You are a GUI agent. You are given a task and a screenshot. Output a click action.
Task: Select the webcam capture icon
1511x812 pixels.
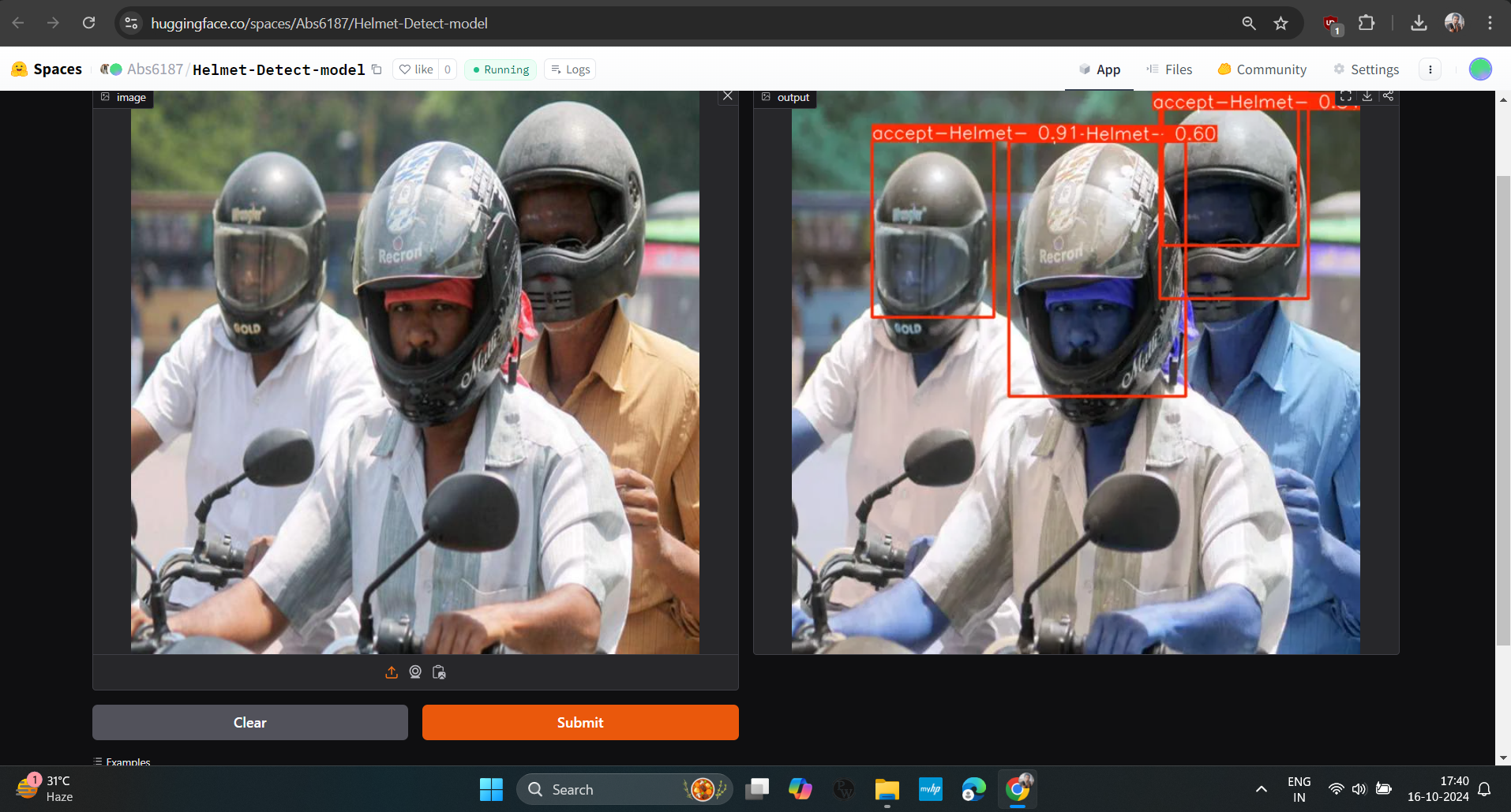tap(416, 672)
